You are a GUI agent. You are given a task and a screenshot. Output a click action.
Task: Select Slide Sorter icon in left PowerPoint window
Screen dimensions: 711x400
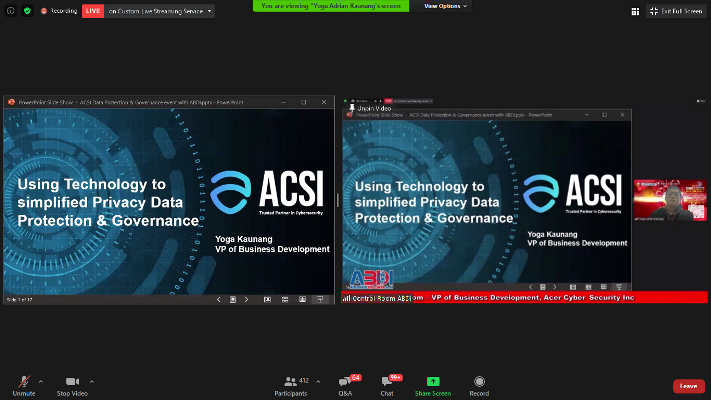point(285,299)
